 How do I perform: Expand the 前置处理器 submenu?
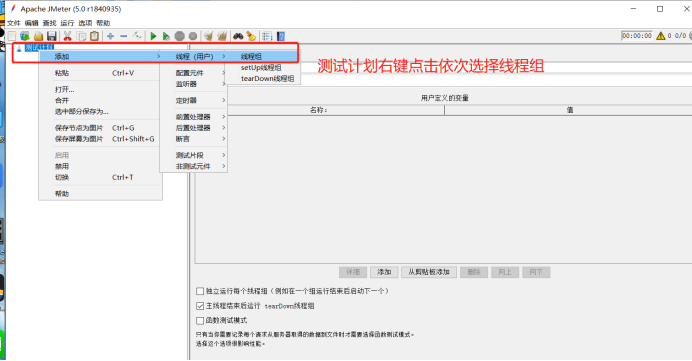194,117
